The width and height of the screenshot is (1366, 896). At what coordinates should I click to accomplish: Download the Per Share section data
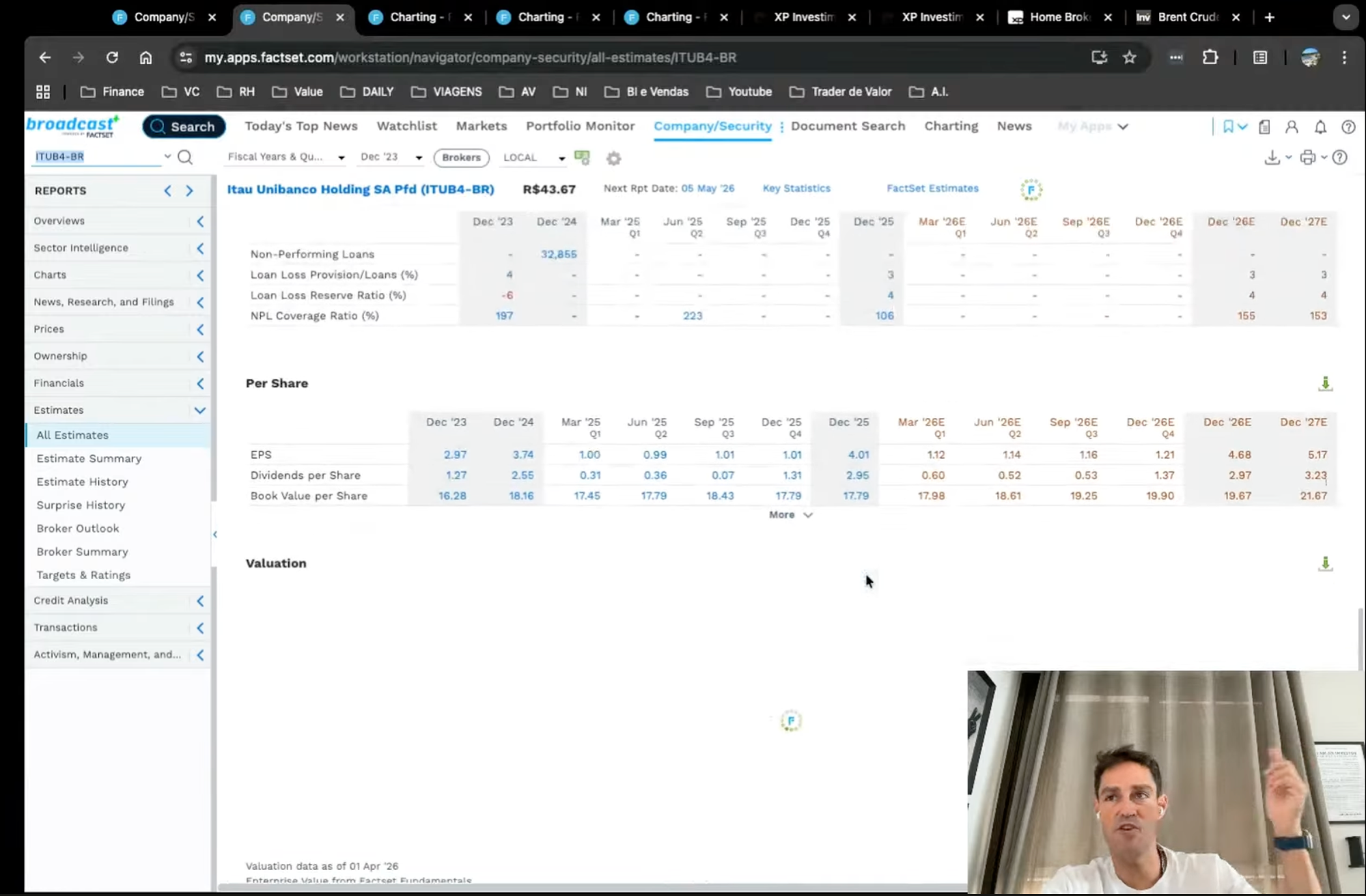[1325, 384]
